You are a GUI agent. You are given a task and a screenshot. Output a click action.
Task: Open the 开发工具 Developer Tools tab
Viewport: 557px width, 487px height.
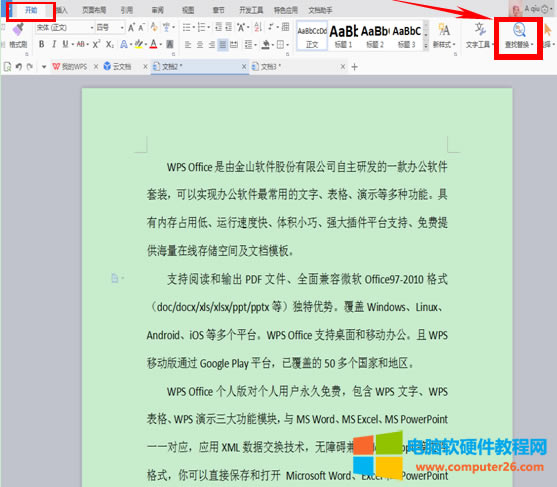tap(251, 10)
